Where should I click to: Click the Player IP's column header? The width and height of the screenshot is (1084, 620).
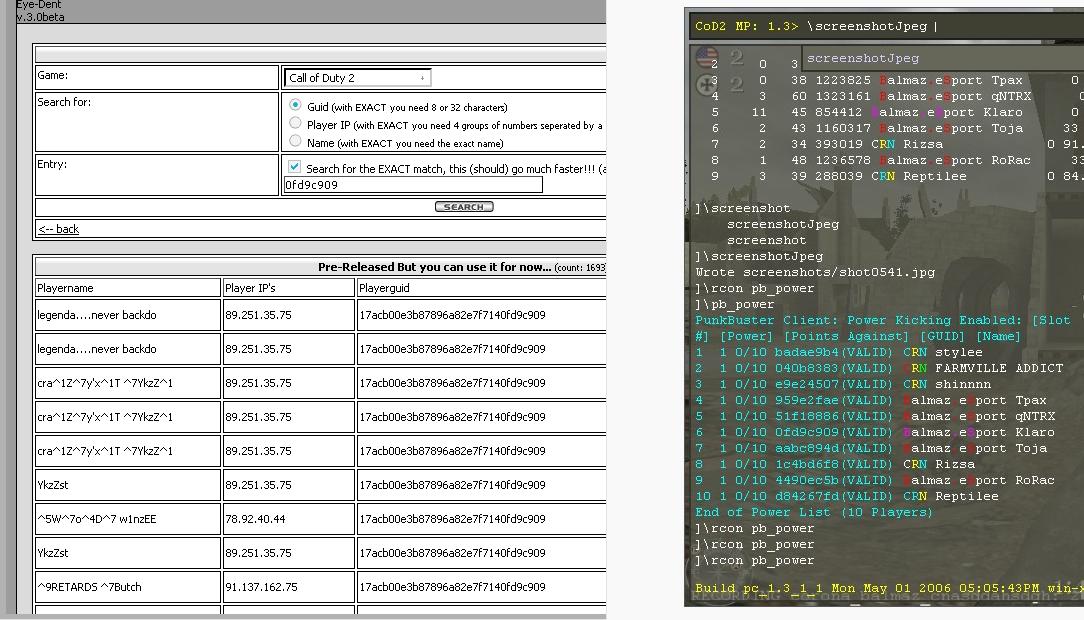(x=250, y=288)
